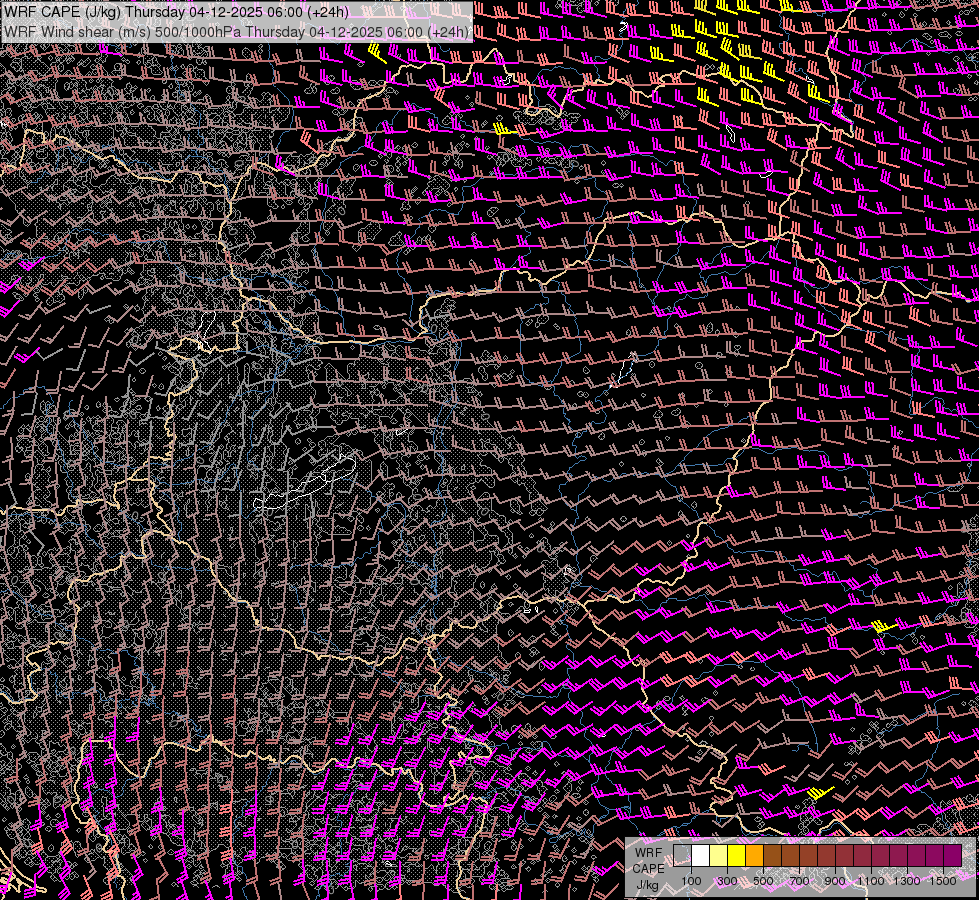
Task: Pick the bright yellow CAPE legend swatch
Action: 736,856
